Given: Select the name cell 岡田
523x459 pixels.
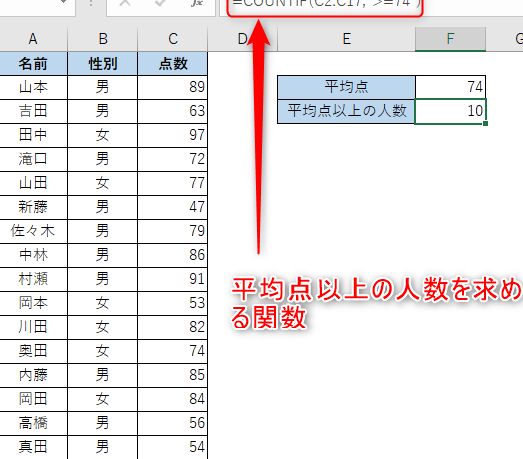Looking at the screenshot, I should pos(33,400).
